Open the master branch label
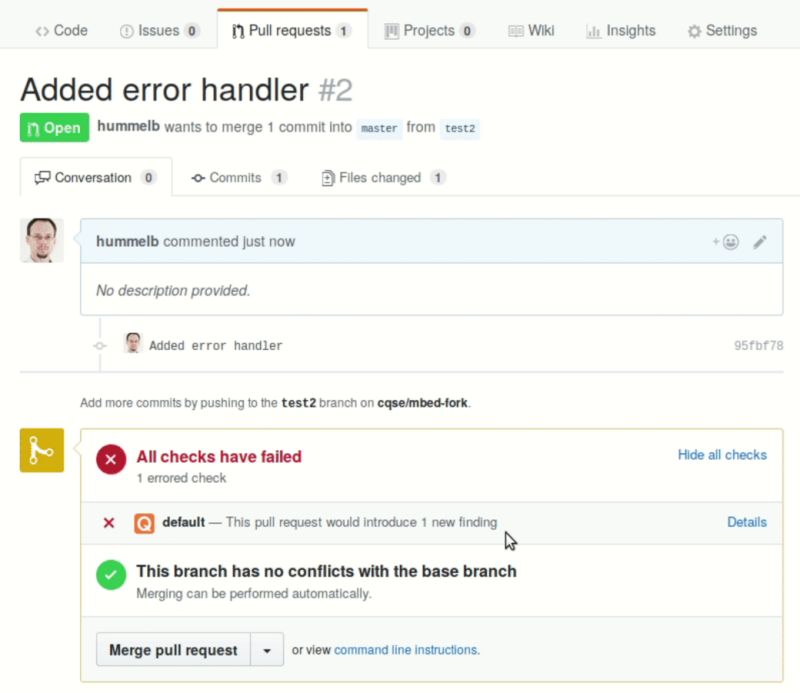800x693 pixels. tap(379, 129)
